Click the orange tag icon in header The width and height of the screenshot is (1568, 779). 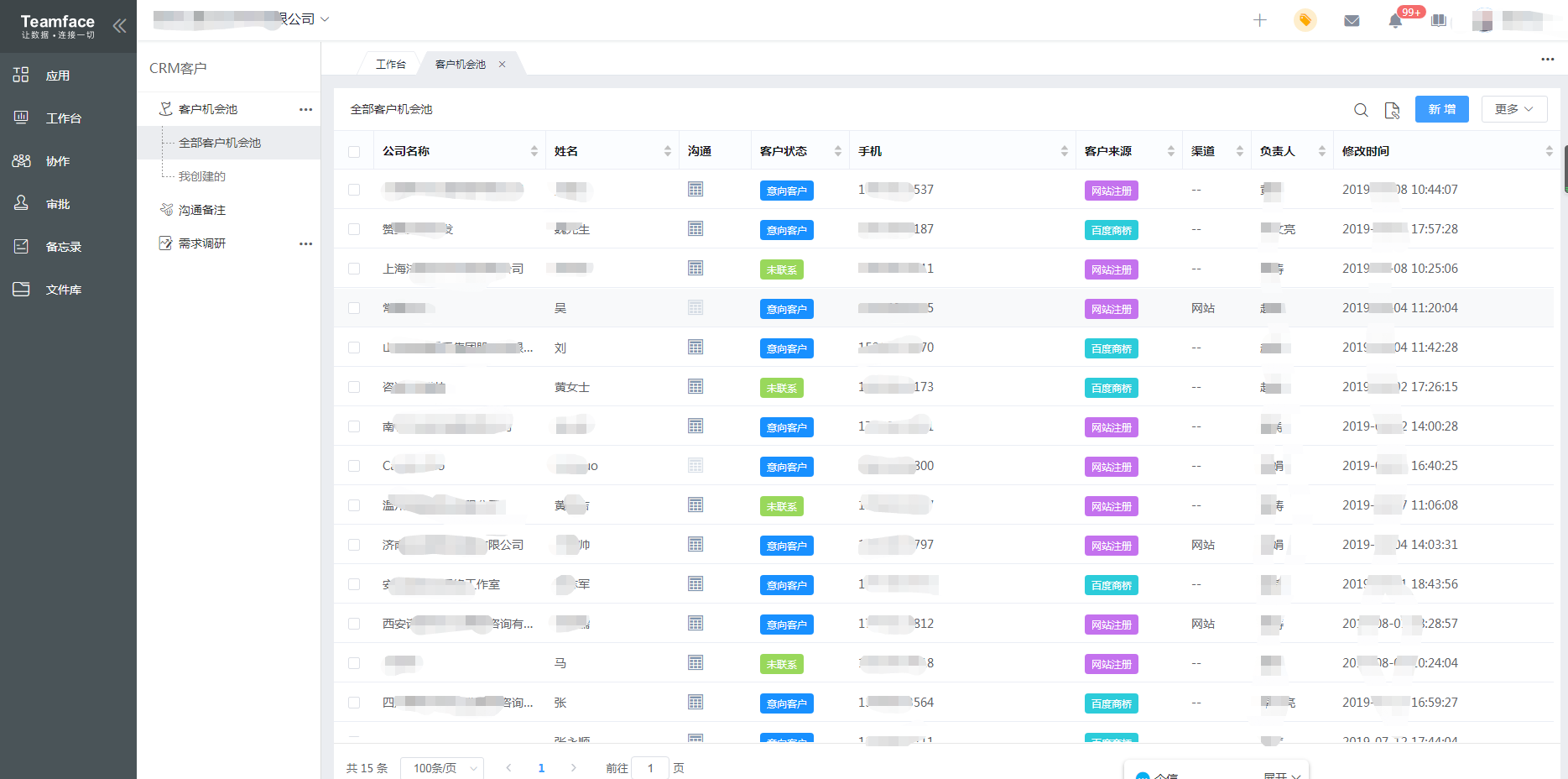[1305, 20]
